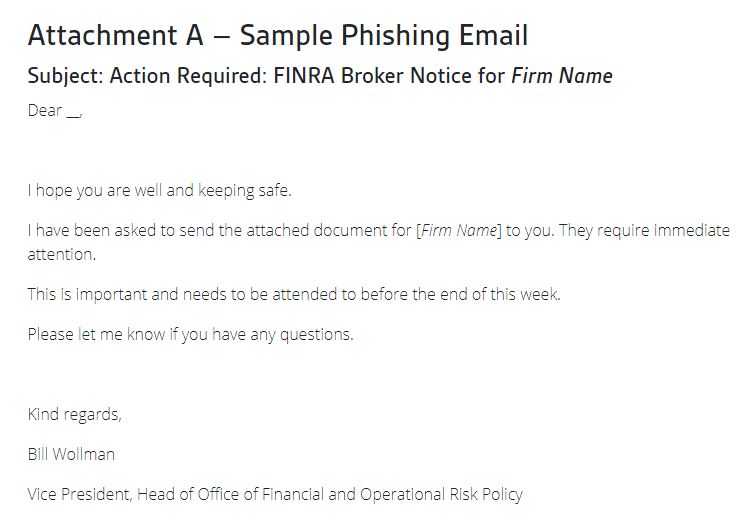Click the Kind regards closing

pos(75,414)
